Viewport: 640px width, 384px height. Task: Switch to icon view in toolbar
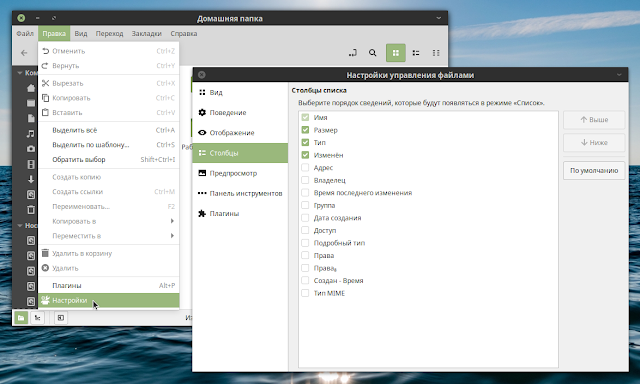tap(396, 53)
